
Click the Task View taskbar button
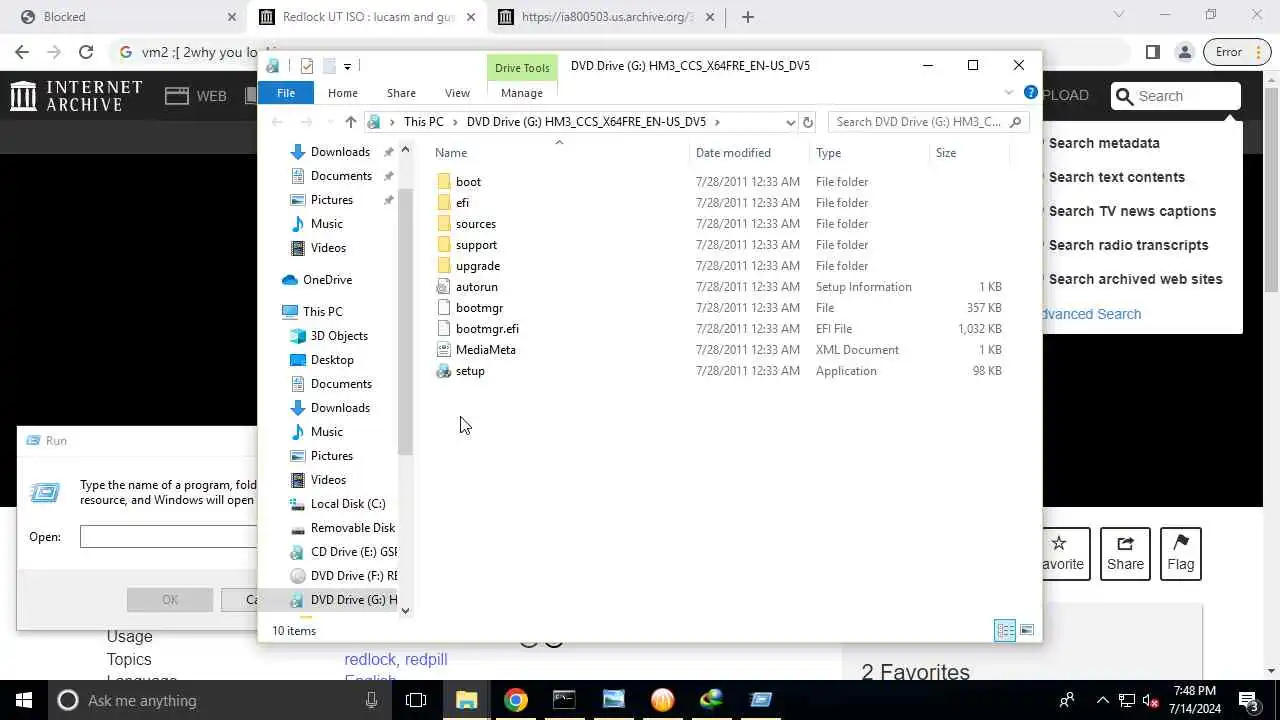[x=416, y=700]
